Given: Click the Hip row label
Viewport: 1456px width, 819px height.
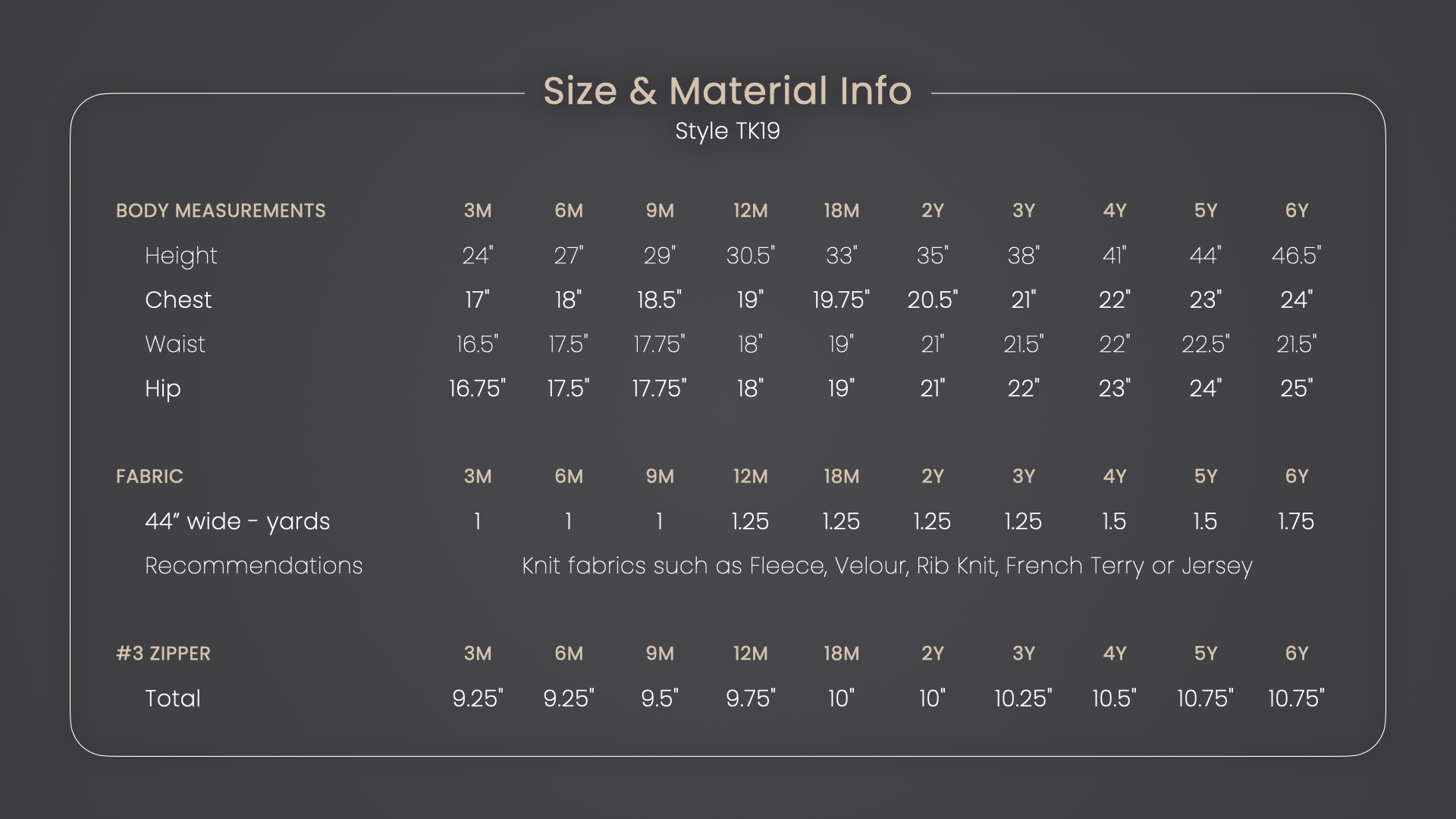Looking at the screenshot, I should (x=163, y=388).
